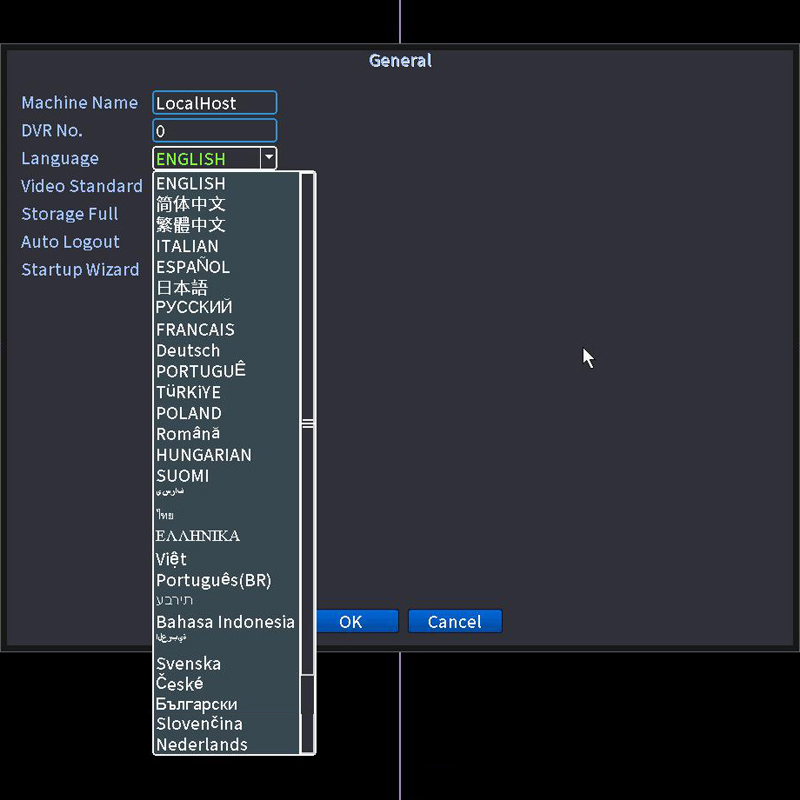Click the Cancel button
Viewport: 800px width, 800px height.
pos(455,621)
